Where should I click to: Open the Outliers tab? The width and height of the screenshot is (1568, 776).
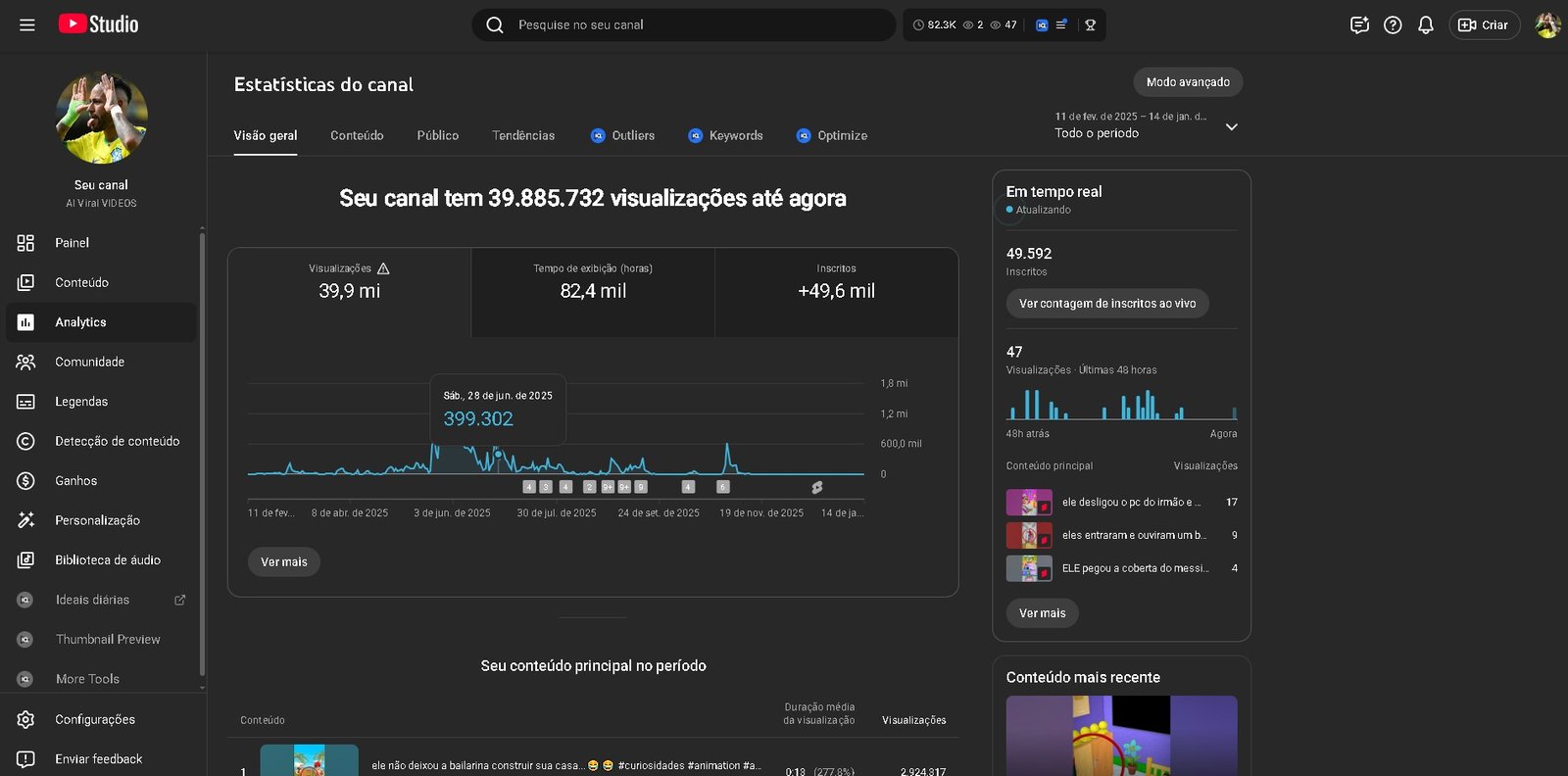coord(622,135)
